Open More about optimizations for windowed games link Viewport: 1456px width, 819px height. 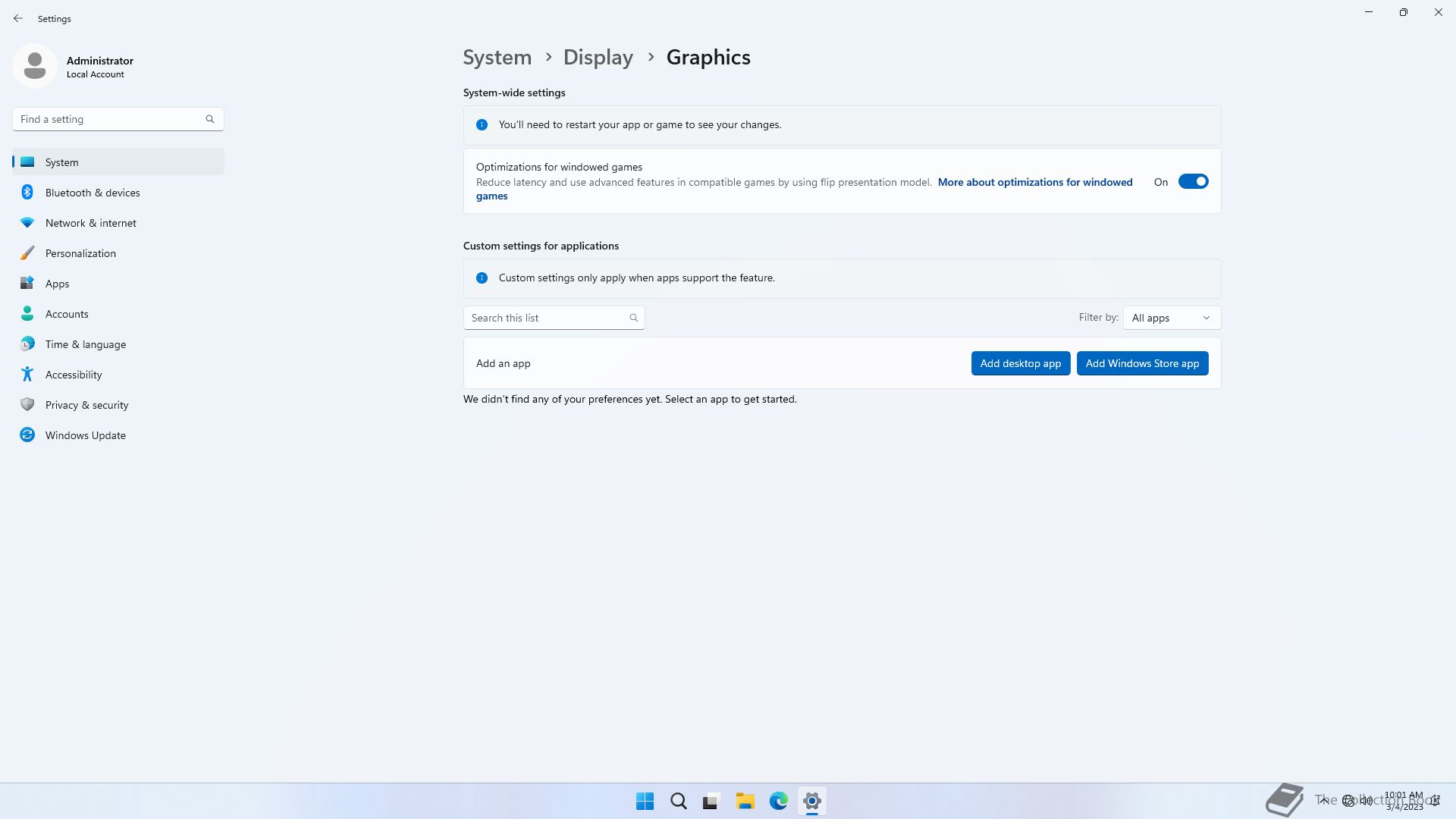tap(1034, 182)
